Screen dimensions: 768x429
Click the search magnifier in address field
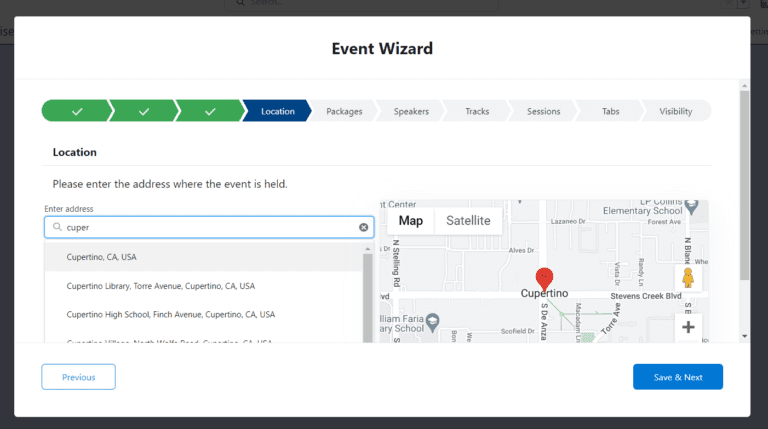[x=57, y=227]
